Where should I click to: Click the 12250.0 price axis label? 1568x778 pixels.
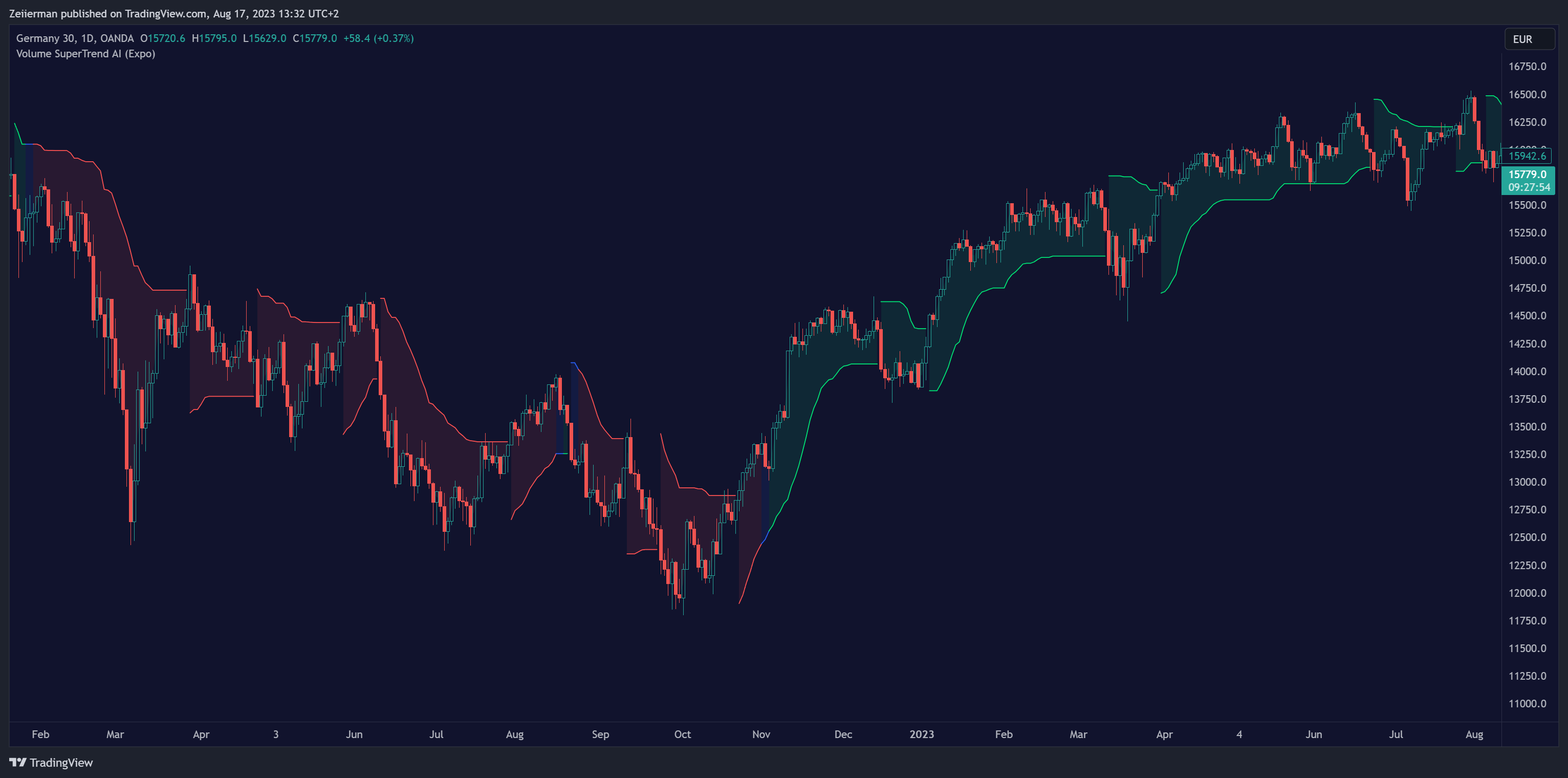(x=1527, y=566)
